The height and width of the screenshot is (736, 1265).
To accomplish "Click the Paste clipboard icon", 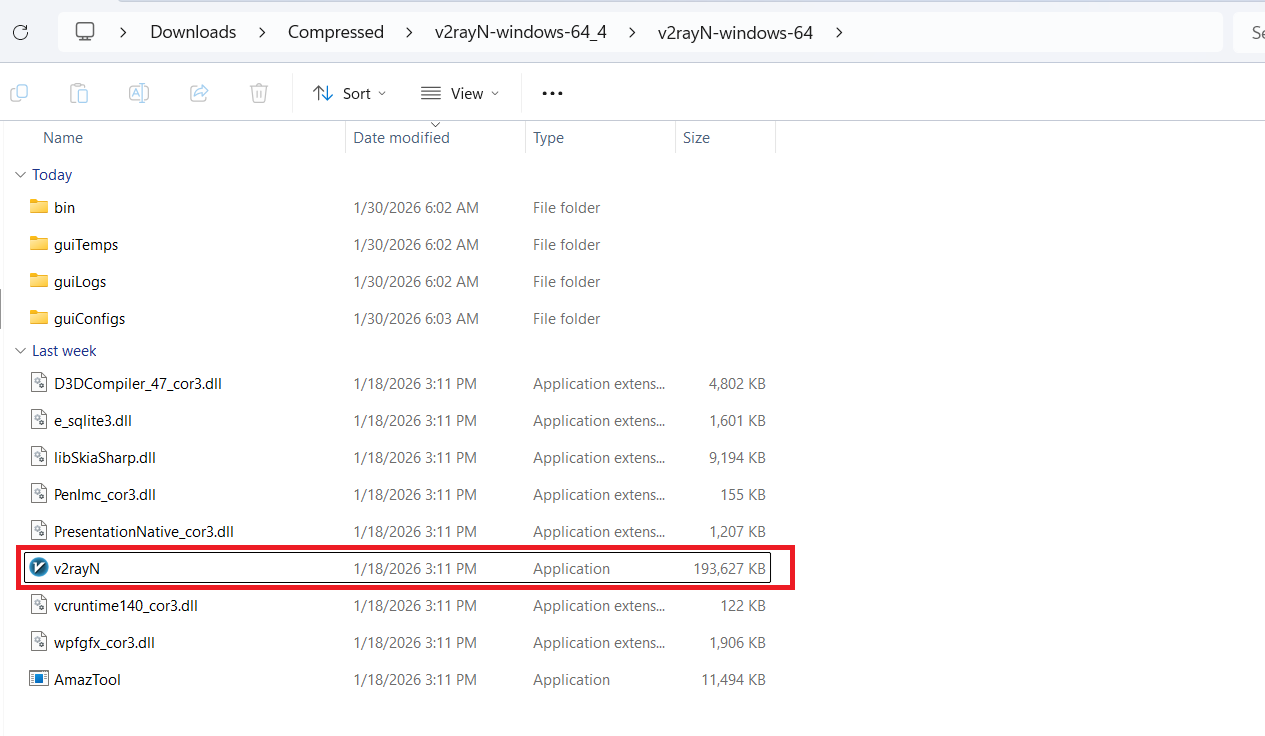I will point(79,93).
